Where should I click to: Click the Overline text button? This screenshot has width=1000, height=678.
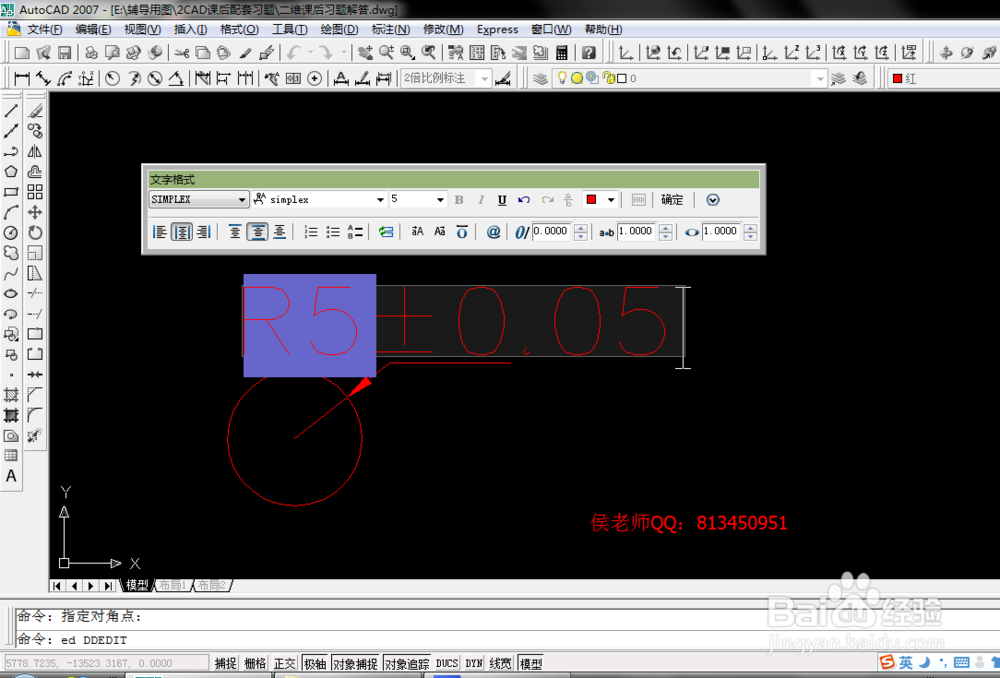pos(462,232)
